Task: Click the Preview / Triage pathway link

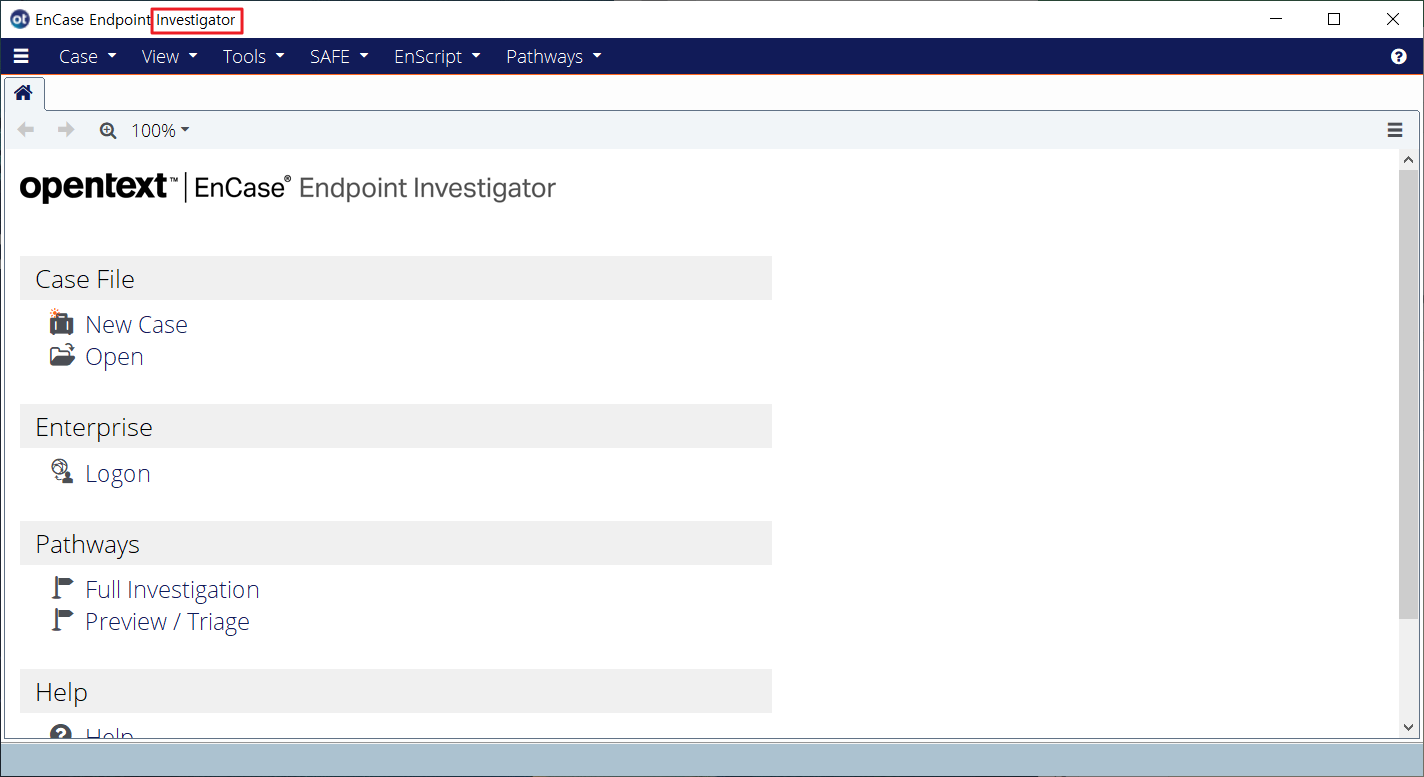Action: point(167,622)
